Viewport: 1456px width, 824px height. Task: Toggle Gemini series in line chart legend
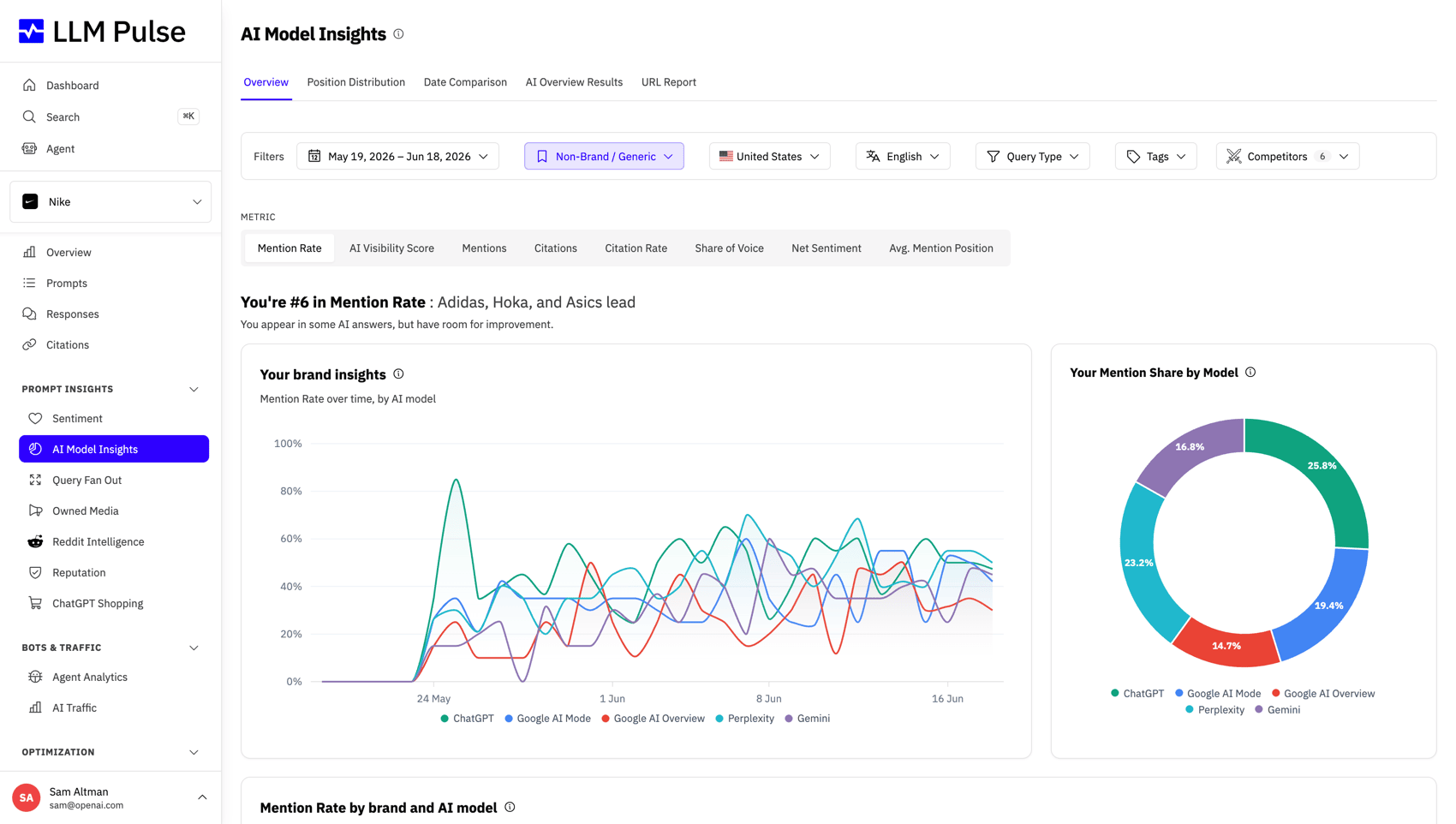808,719
